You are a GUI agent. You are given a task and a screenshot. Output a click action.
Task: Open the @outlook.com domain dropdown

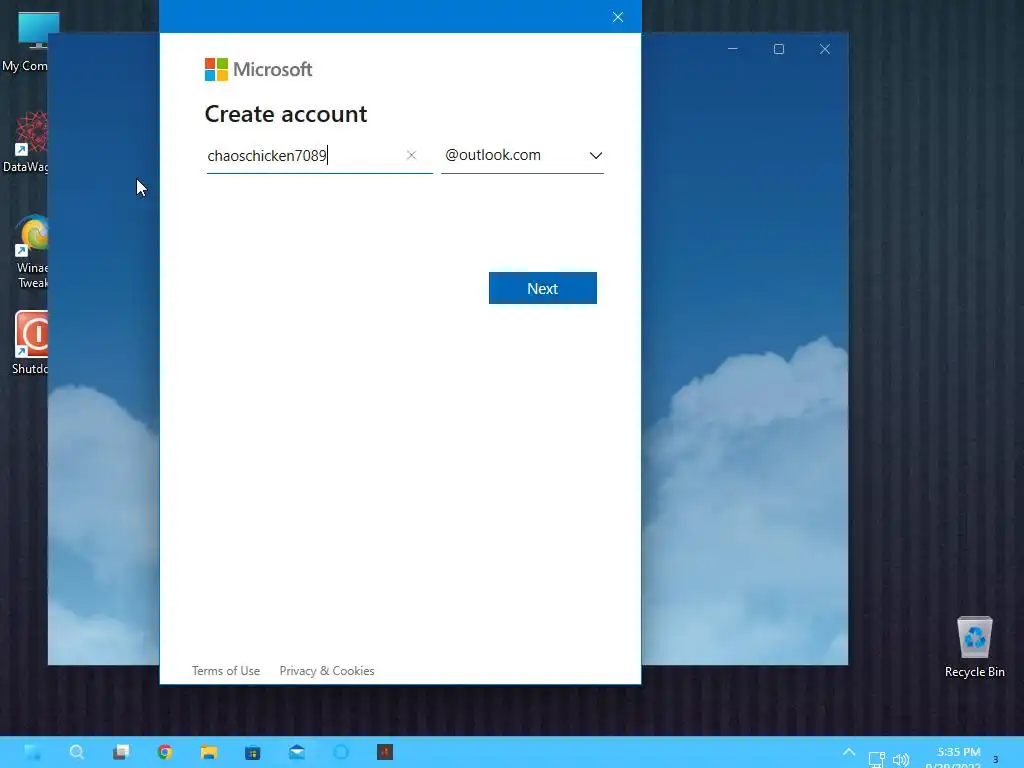[522, 155]
